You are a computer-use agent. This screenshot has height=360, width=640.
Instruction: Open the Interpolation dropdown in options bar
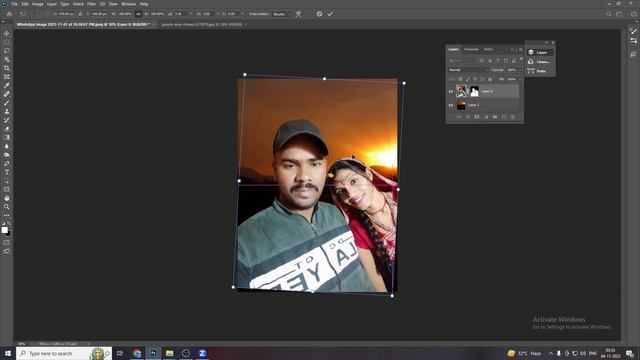[282, 14]
